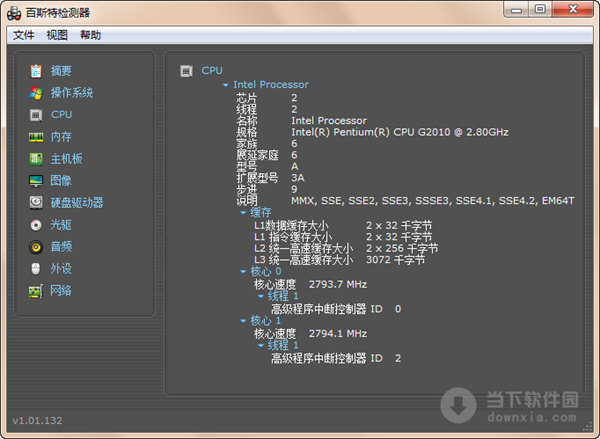Click the L1 指令缓存大小 row
This screenshot has width=600, height=439.
[x=343, y=237]
